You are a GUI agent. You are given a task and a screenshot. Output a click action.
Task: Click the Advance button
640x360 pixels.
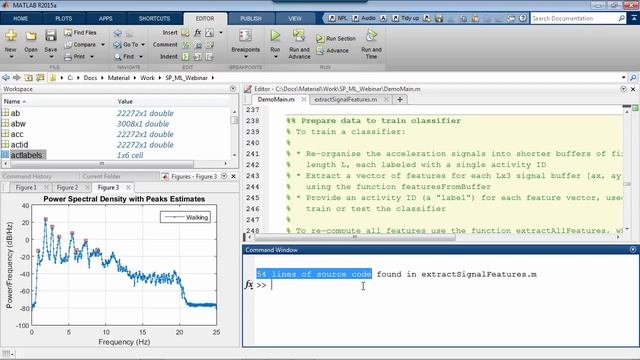(332, 51)
